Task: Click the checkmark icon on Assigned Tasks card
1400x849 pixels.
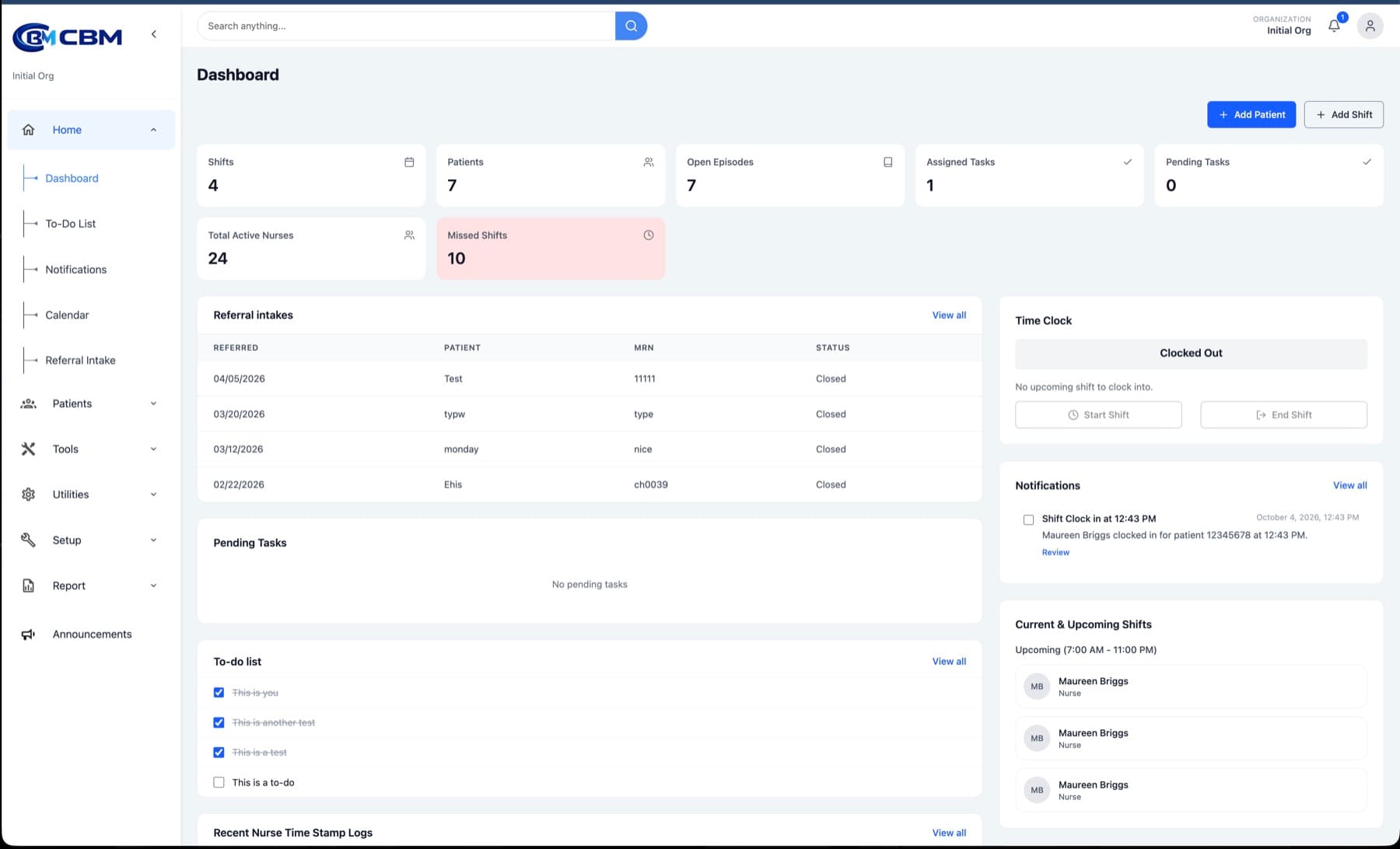Action: (1127, 162)
